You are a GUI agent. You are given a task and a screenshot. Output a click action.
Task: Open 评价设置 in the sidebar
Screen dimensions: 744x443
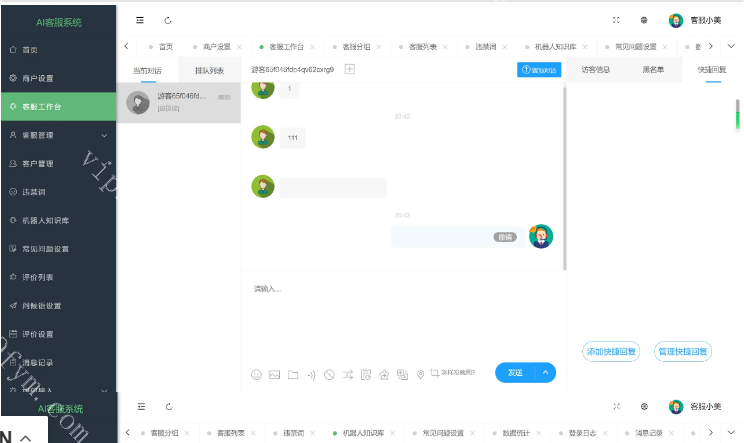point(58,334)
